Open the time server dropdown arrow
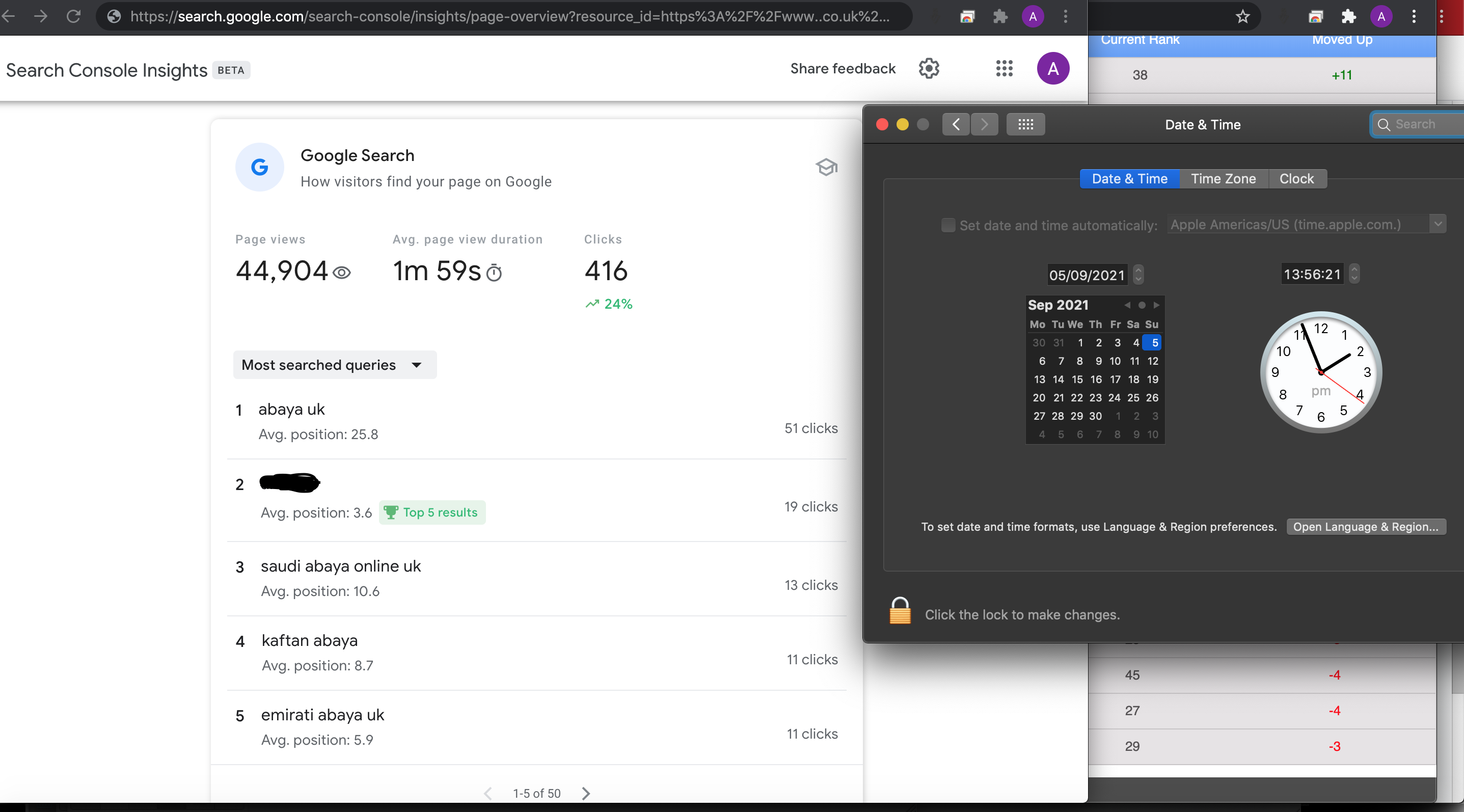This screenshot has height=812, width=1464. [1438, 224]
